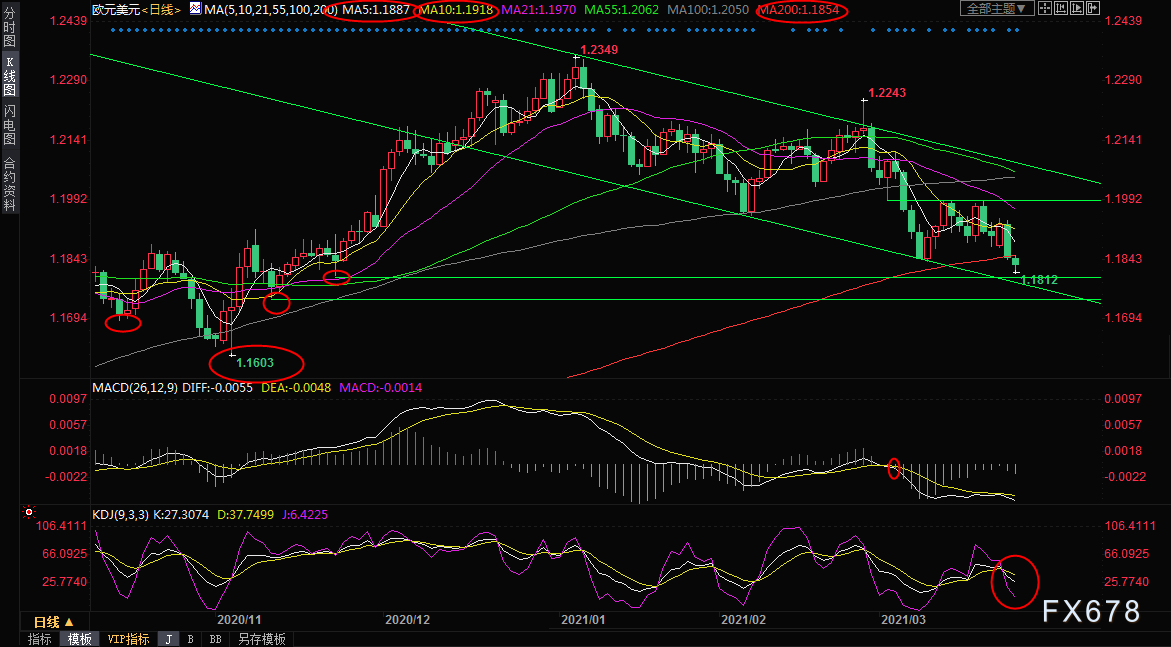This screenshot has width=1171, height=647.
Task: Select the 指标 bottom tab
Action: [x=40, y=639]
